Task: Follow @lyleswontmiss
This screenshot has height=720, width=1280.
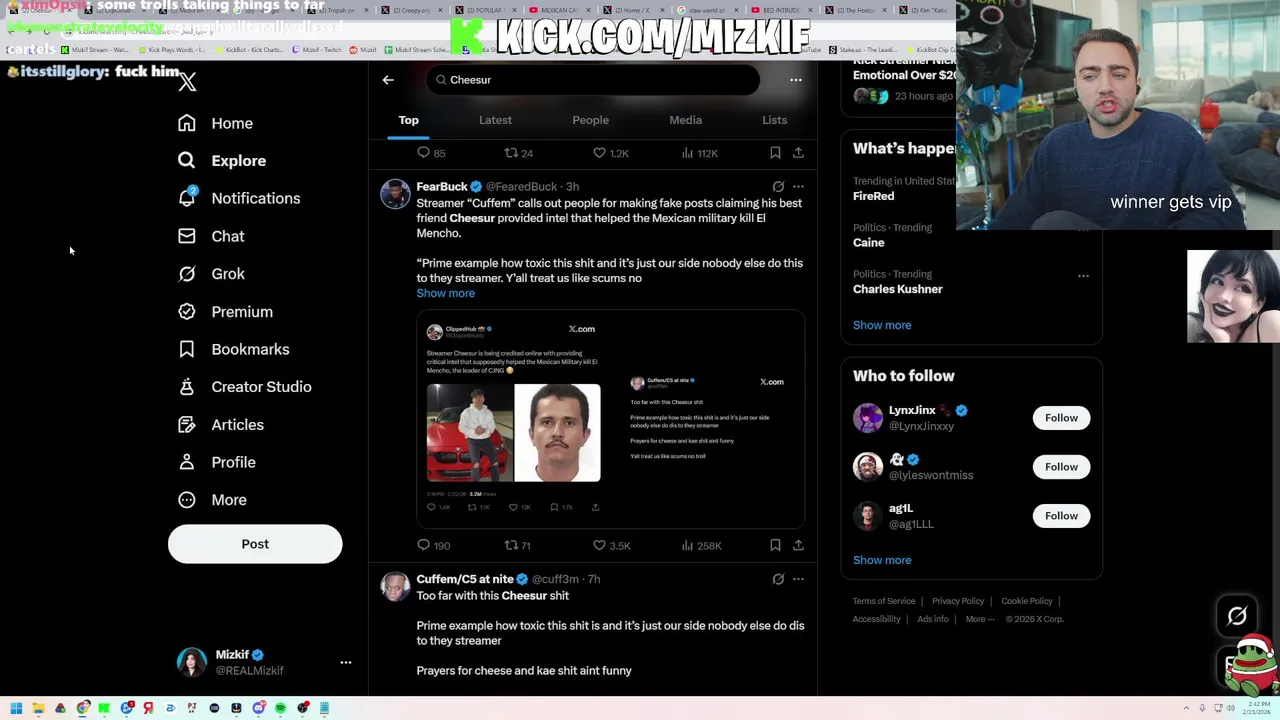Action: click(1061, 467)
